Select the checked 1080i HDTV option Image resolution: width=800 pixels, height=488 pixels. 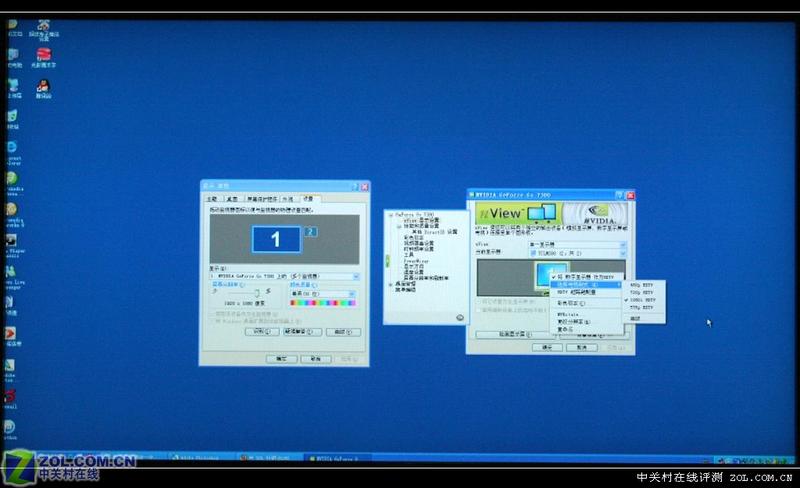coord(644,300)
